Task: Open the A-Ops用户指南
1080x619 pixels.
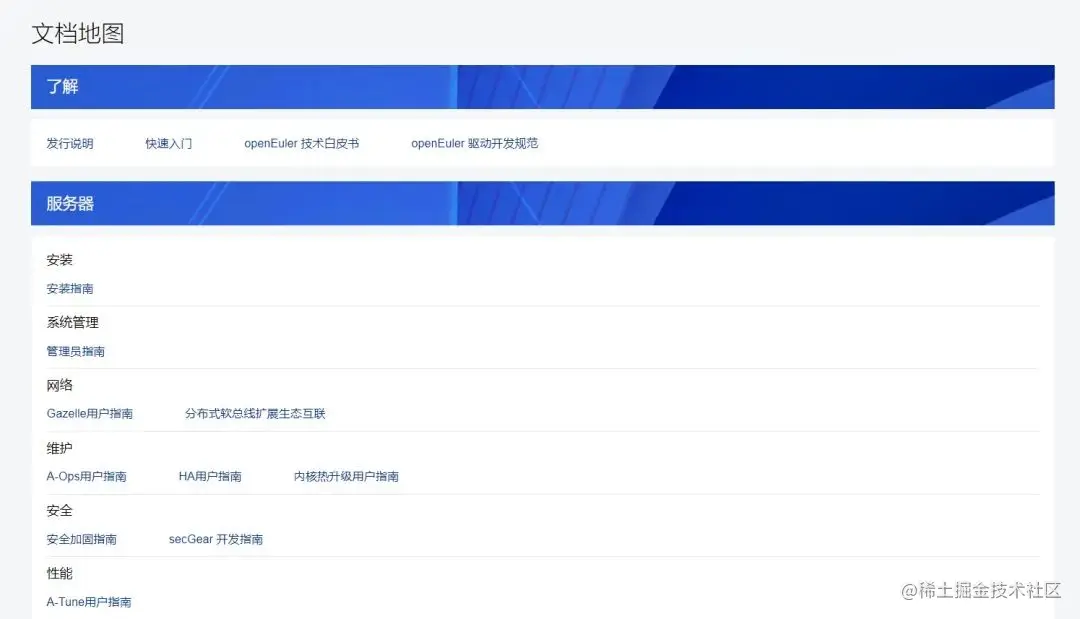Action: coord(86,476)
